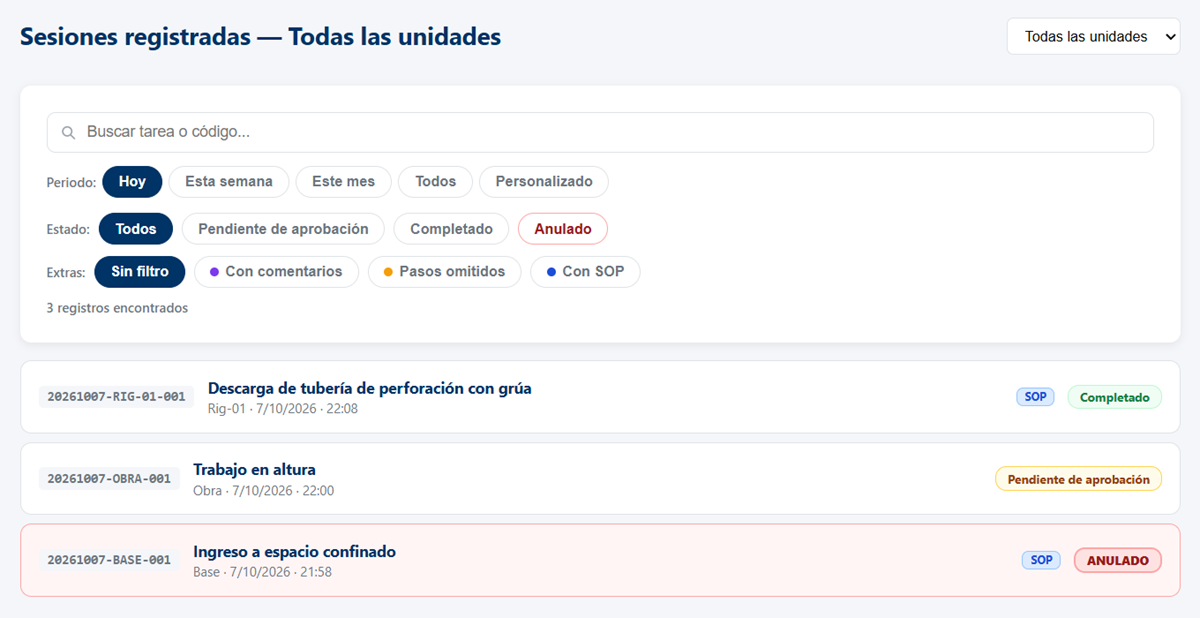The height and width of the screenshot is (618, 1200).
Task: Click the magnifier search icon
Action: pos(68,132)
